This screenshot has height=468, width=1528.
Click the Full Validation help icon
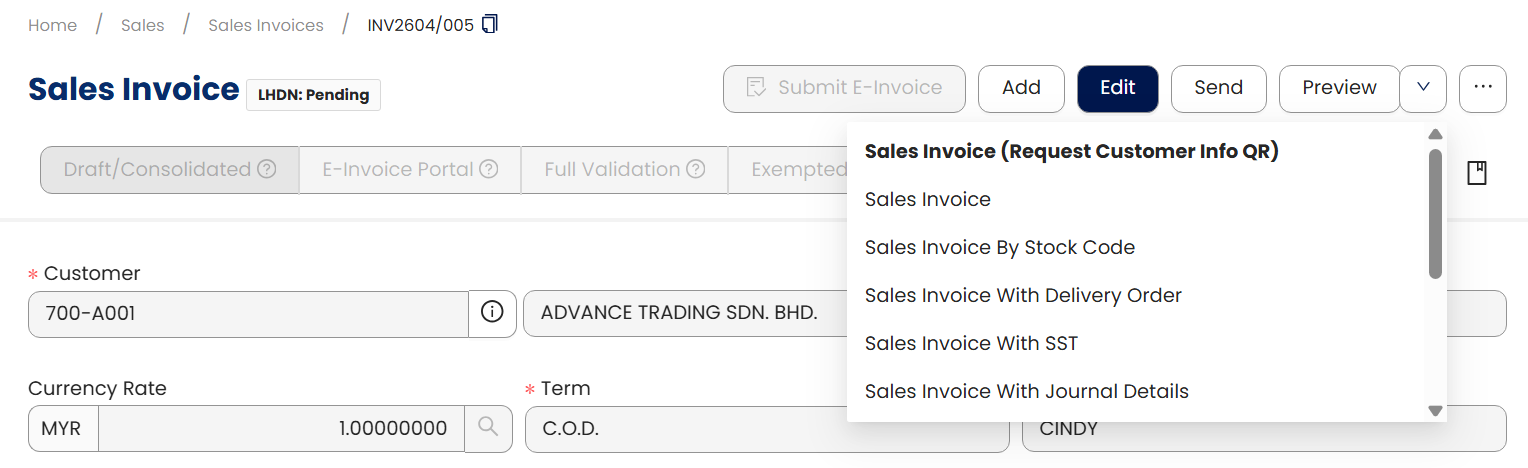[696, 169]
